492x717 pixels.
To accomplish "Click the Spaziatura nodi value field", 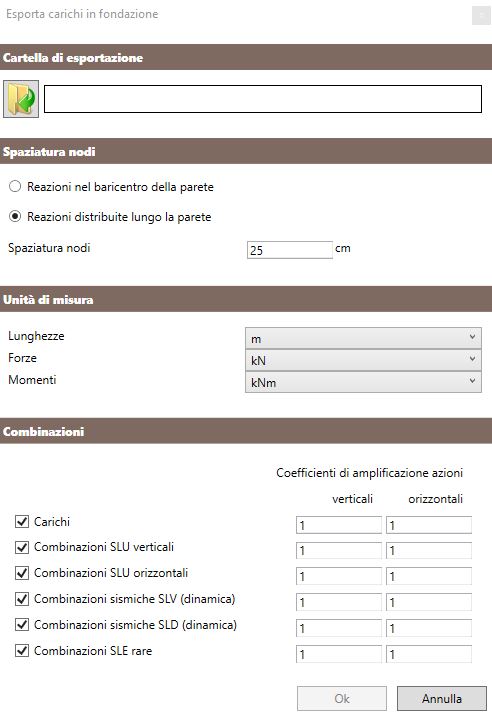I will click(x=290, y=250).
